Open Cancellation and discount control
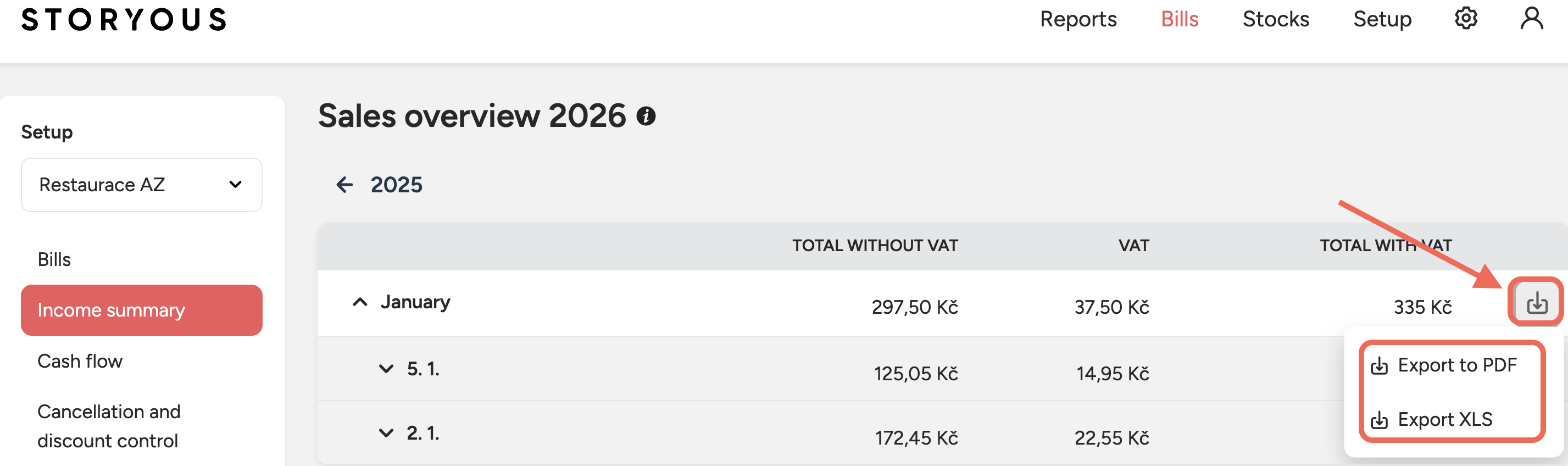This screenshot has height=466, width=1568. pyautogui.click(x=109, y=426)
